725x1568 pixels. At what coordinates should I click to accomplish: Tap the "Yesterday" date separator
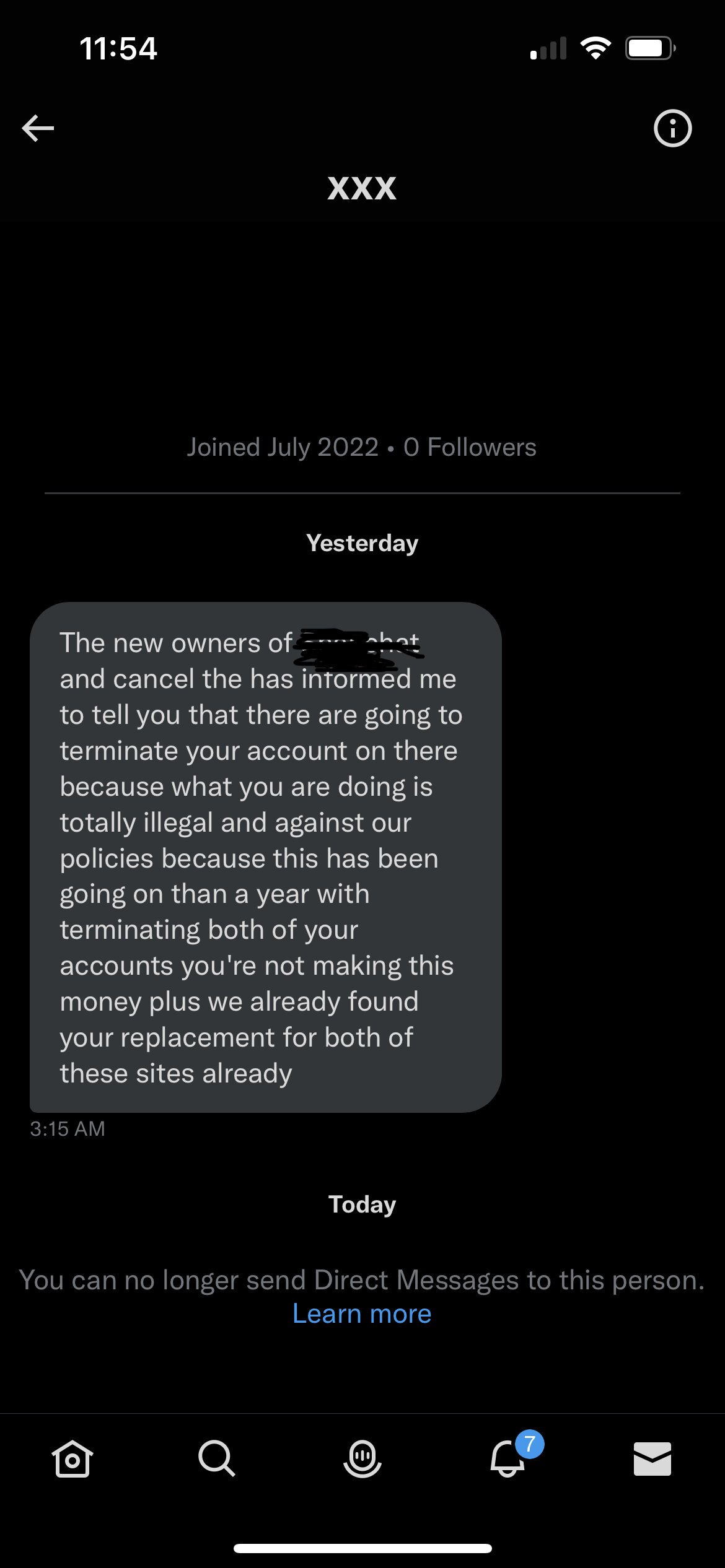point(362,543)
